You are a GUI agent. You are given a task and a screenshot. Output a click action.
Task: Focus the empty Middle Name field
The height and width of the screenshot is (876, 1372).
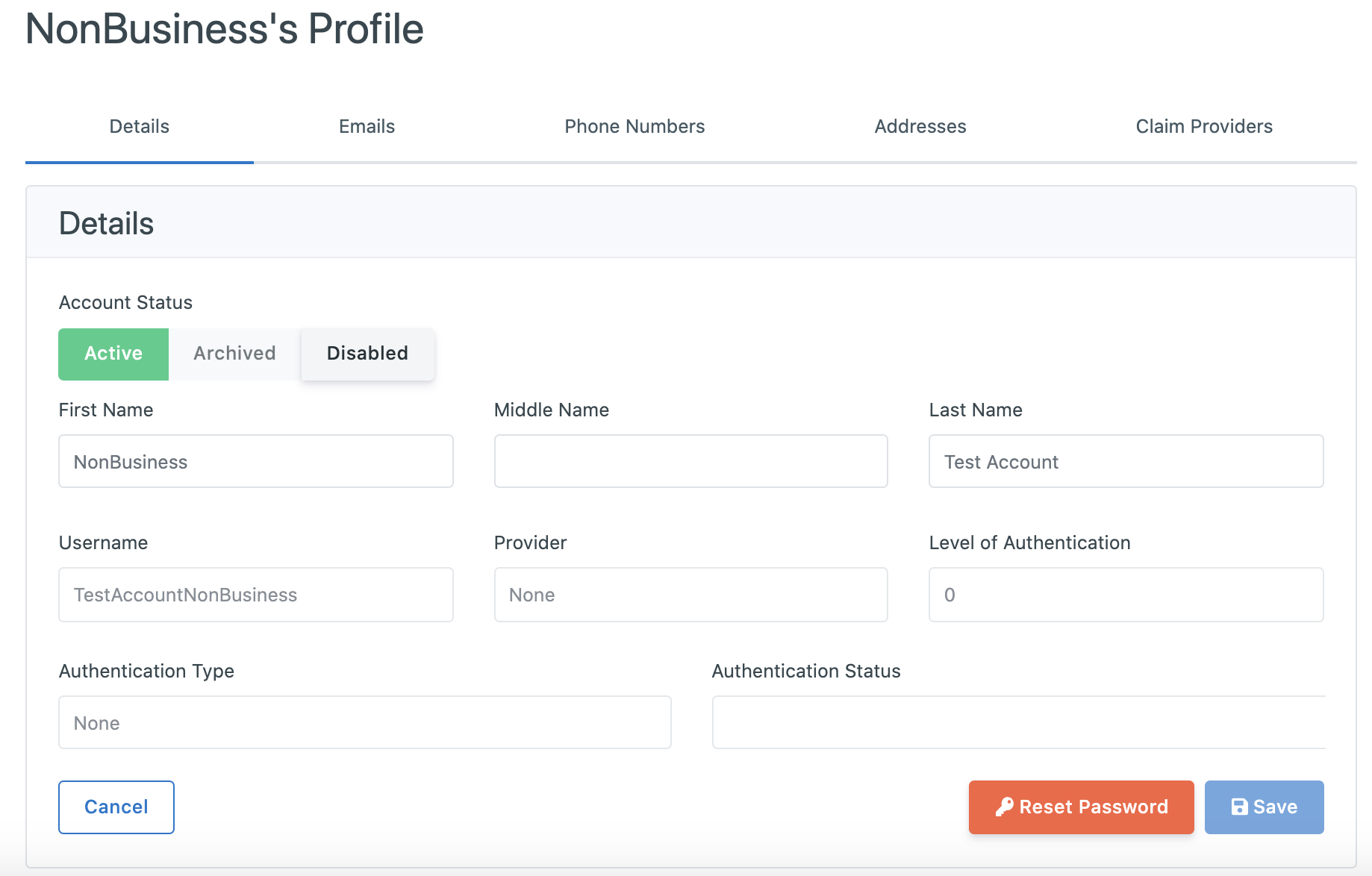pyautogui.click(x=691, y=461)
